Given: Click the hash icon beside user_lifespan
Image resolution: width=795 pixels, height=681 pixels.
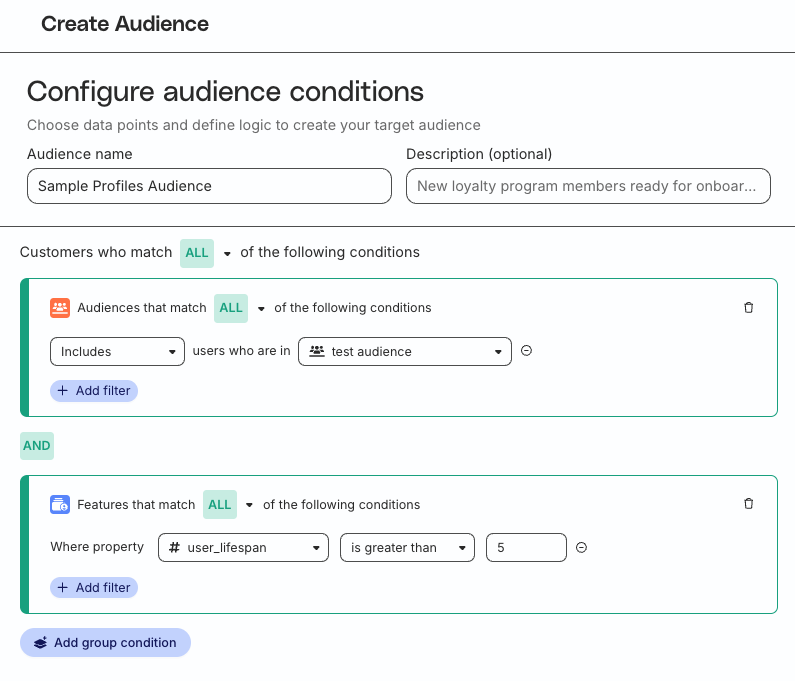Looking at the screenshot, I should [x=175, y=548].
